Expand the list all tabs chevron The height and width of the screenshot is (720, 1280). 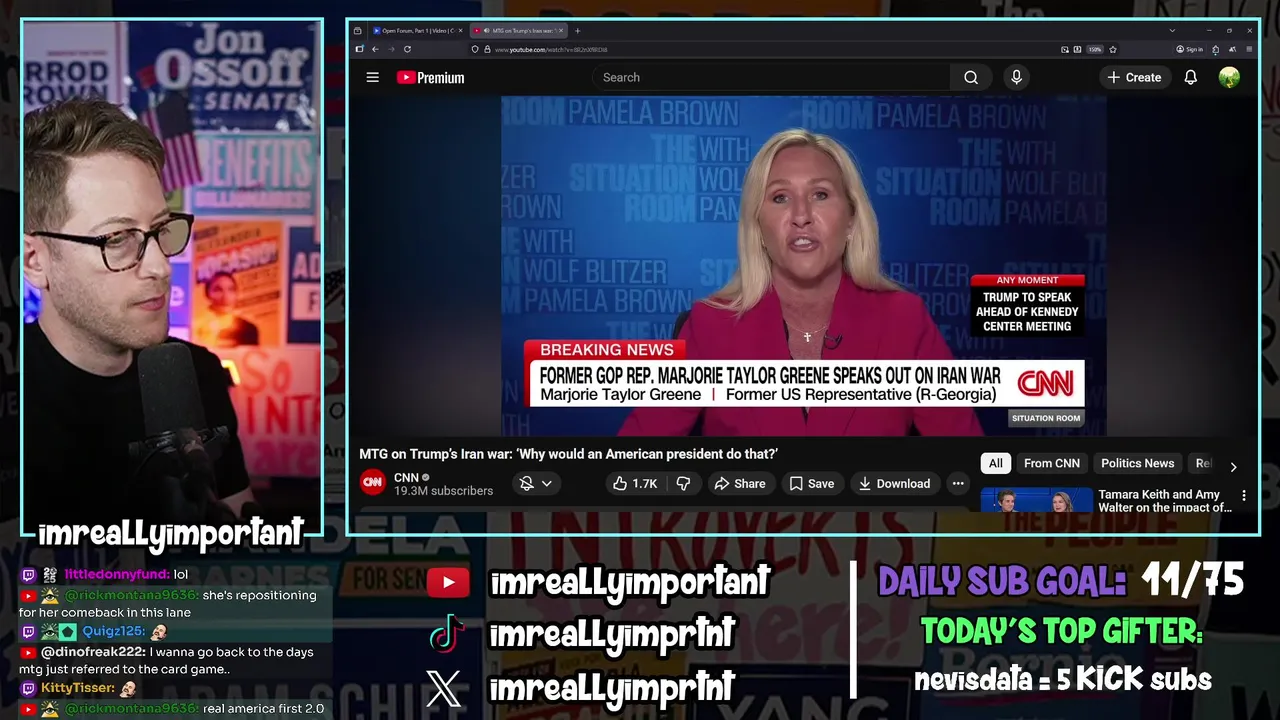(x=1172, y=30)
